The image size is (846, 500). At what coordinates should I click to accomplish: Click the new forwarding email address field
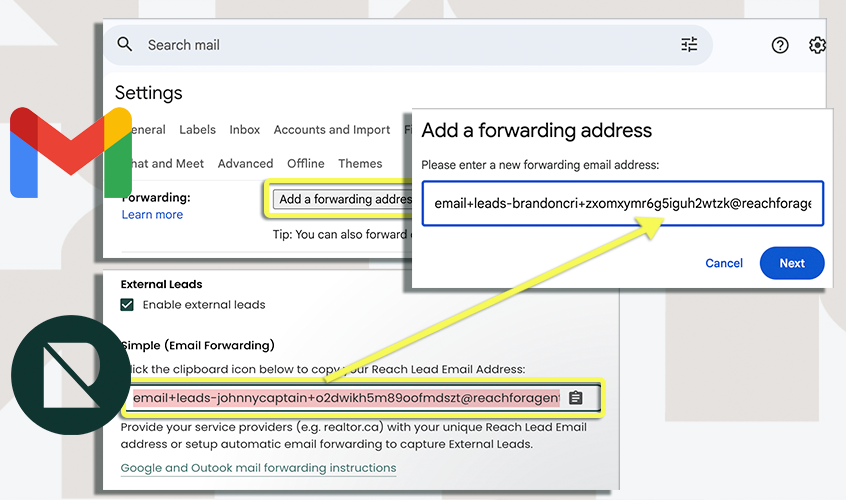pos(622,204)
